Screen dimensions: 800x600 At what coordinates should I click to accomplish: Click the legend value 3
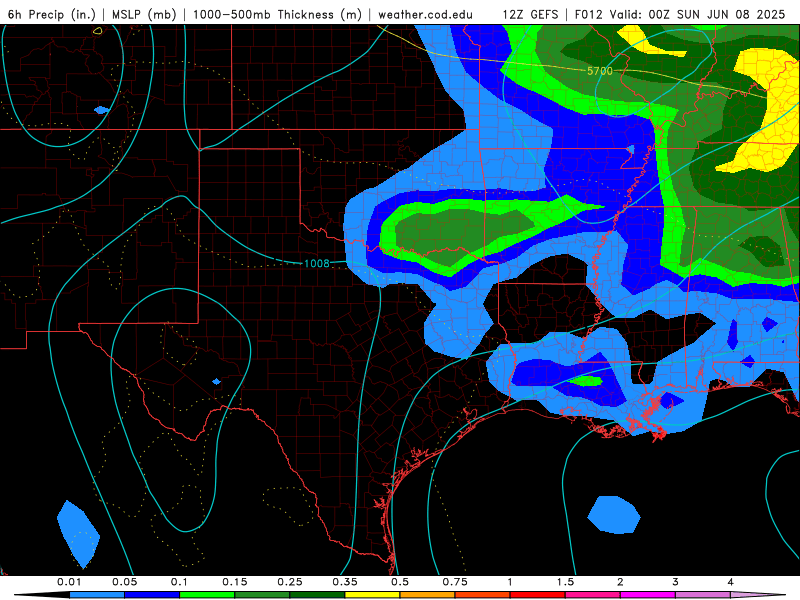675,582
